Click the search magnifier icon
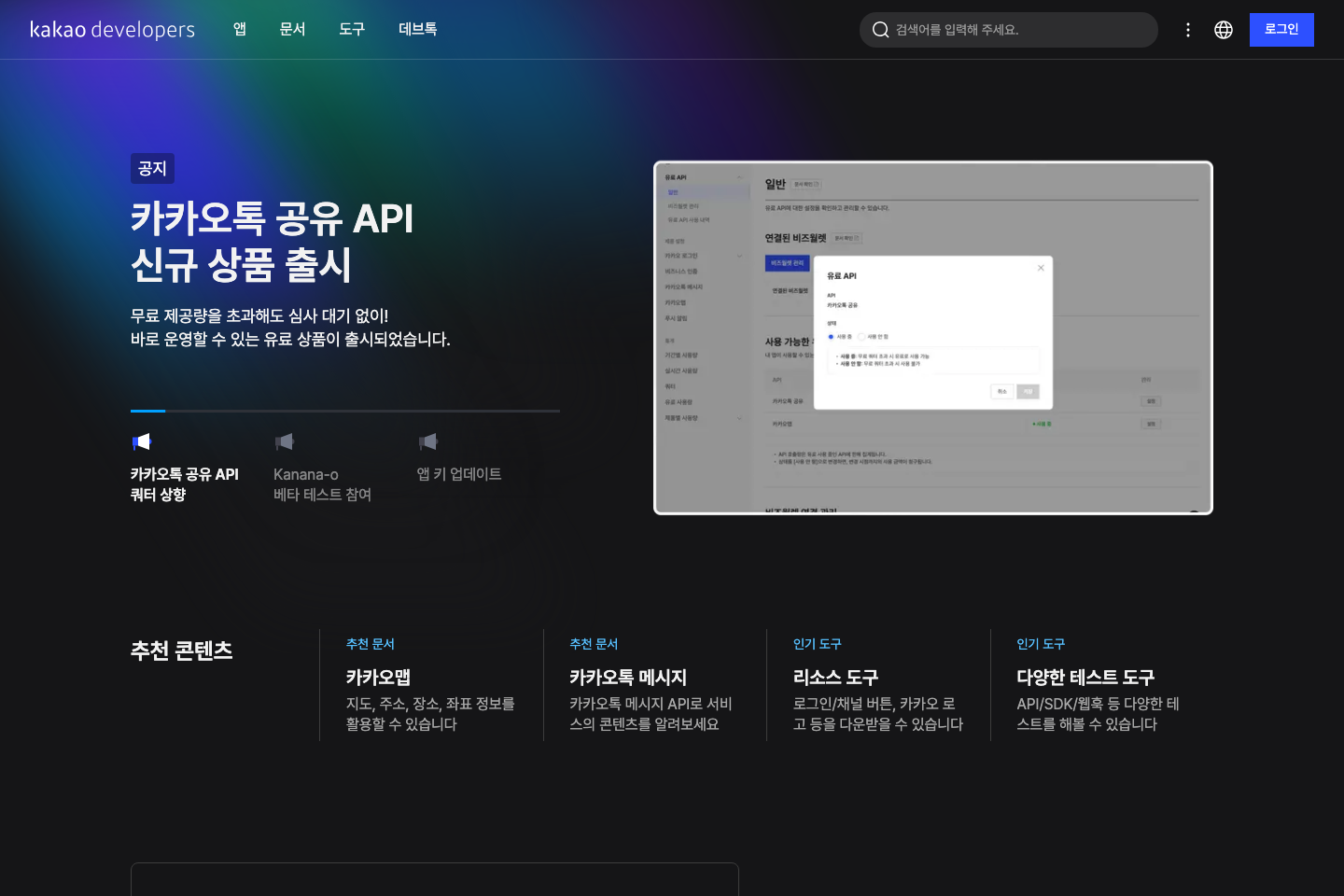 coord(879,29)
